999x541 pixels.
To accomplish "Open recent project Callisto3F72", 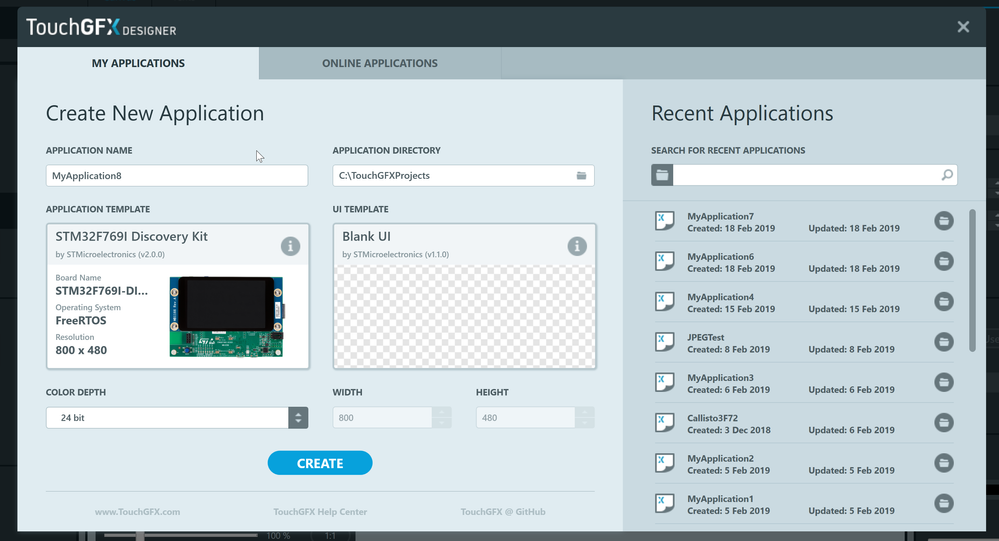I will click(804, 423).
